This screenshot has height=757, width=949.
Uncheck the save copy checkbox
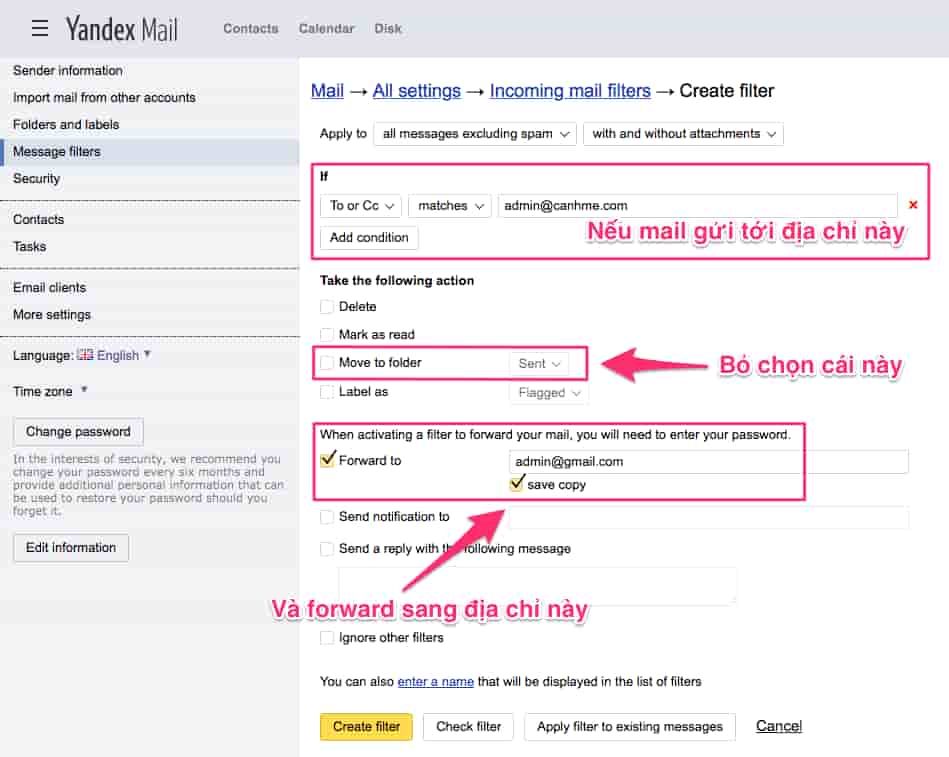pos(517,483)
